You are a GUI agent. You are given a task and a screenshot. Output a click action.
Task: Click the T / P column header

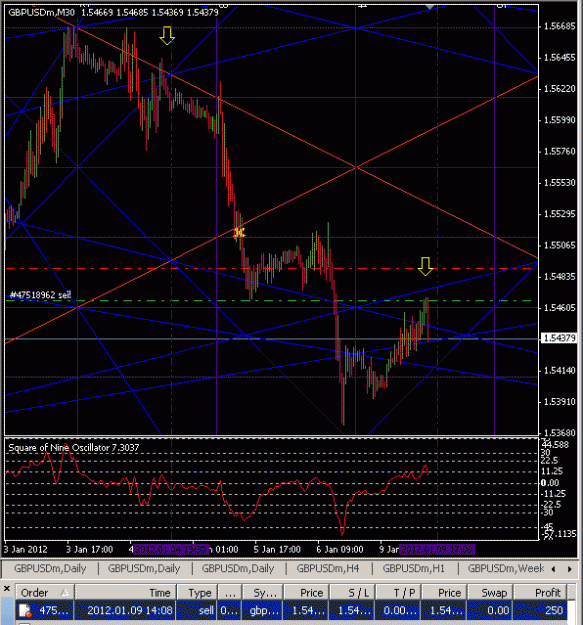(x=398, y=593)
